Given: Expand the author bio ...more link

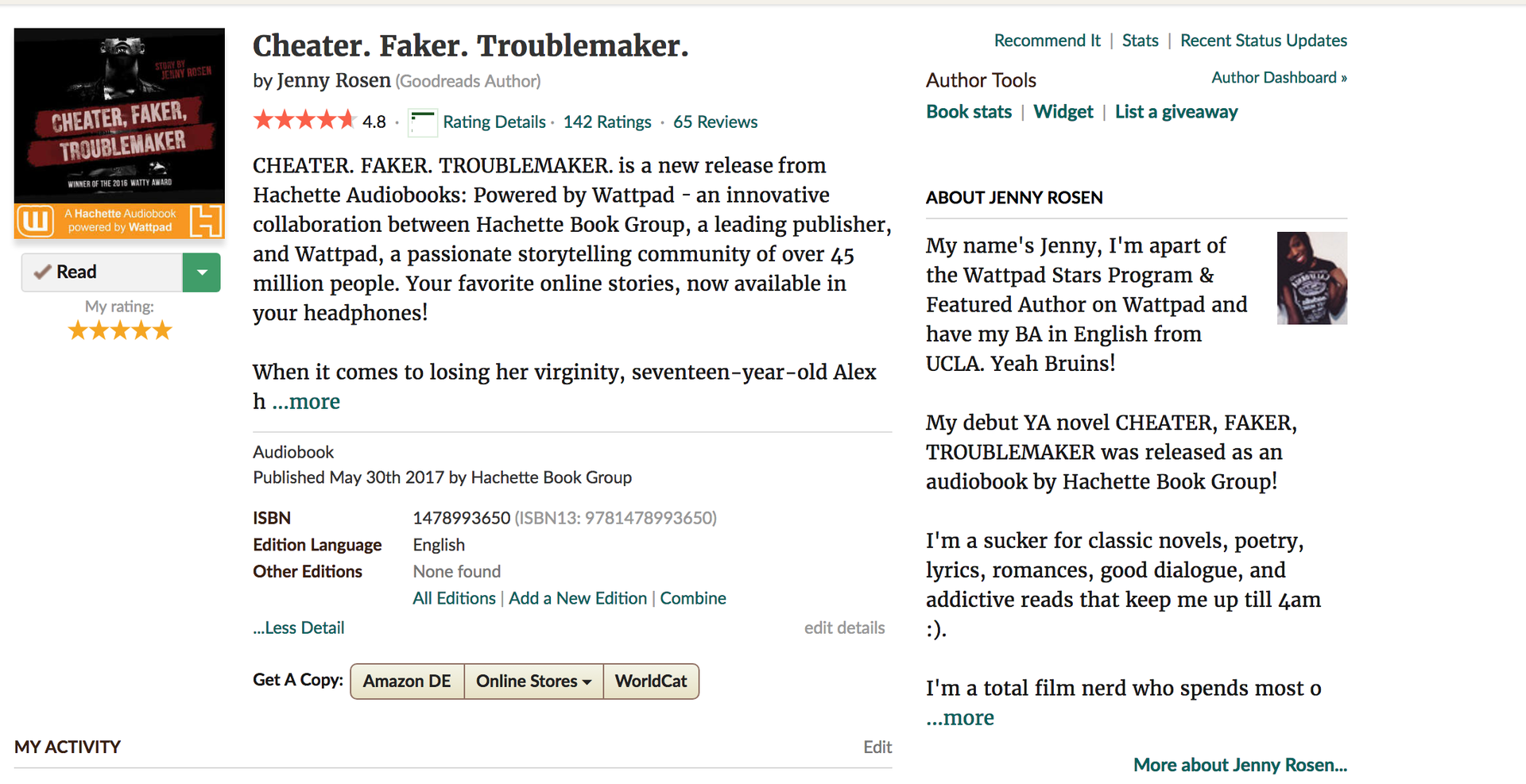Looking at the screenshot, I should (960, 718).
